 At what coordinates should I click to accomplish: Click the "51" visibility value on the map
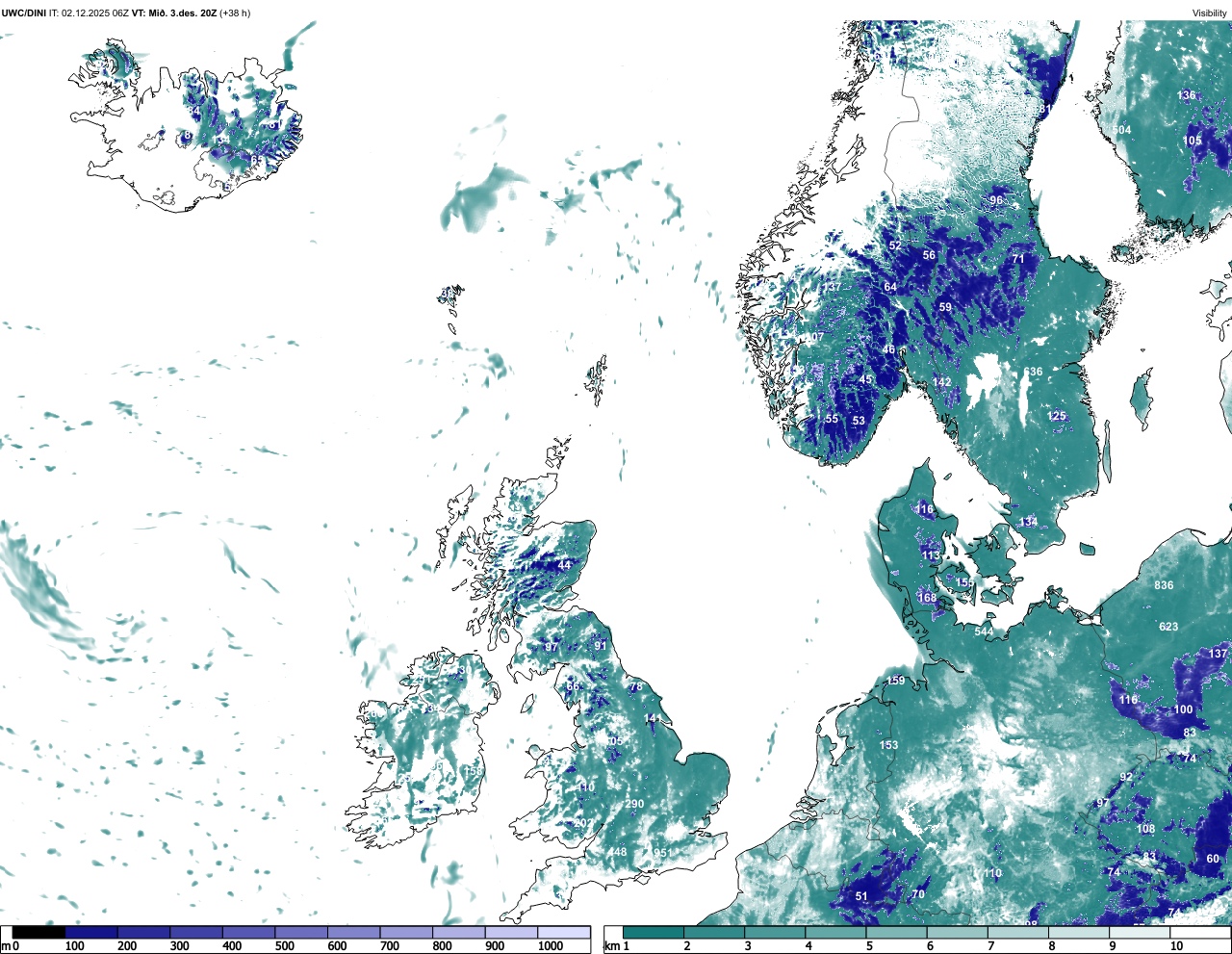861,897
